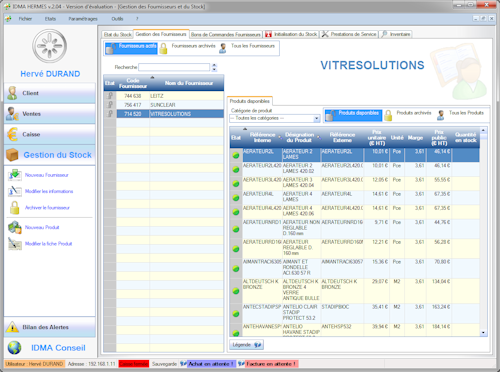
Task: Switch to Prestations de Service tab
Action: (x=349, y=34)
